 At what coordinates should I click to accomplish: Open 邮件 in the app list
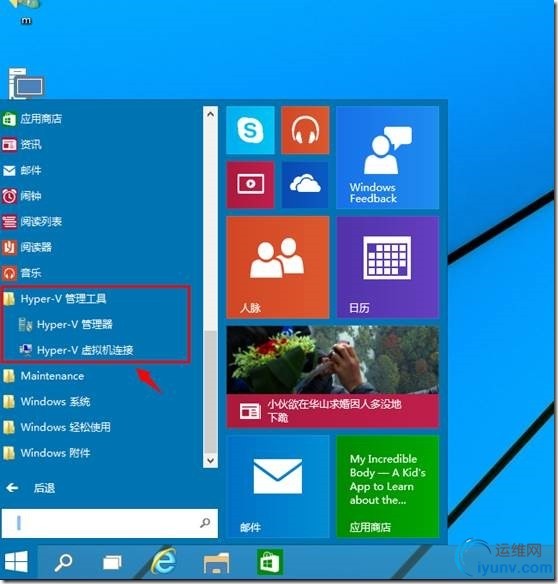(22, 170)
